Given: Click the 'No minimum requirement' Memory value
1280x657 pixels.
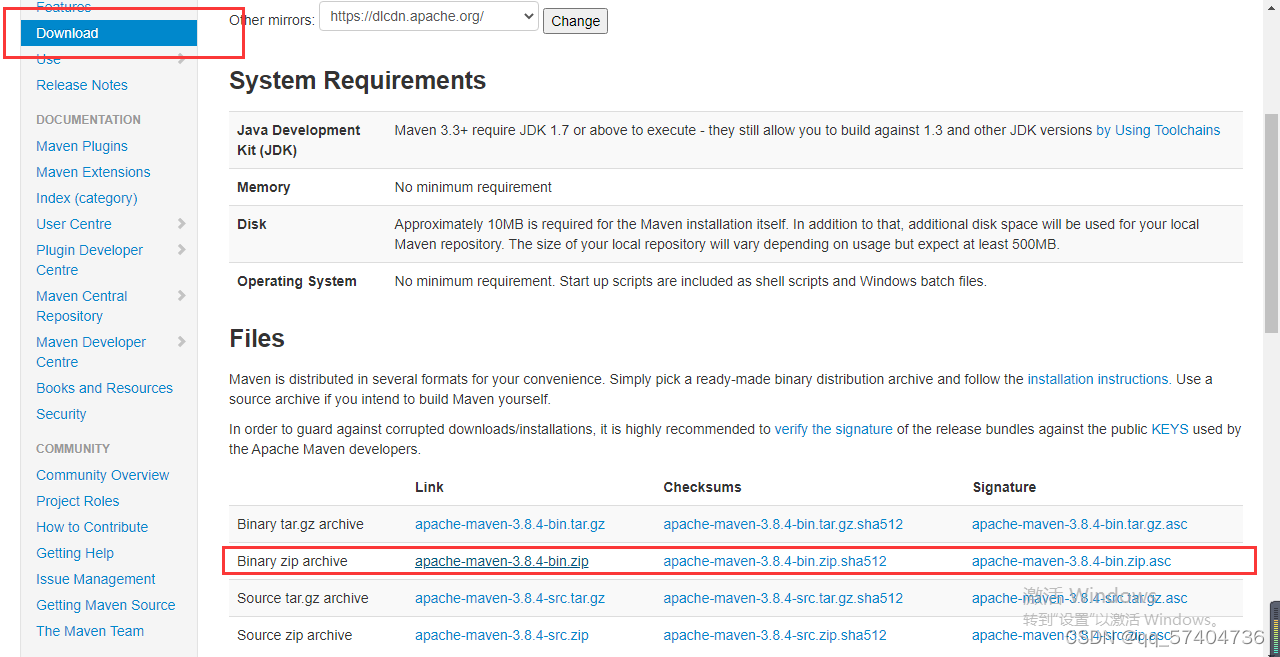Looking at the screenshot, I should [473, 187].
